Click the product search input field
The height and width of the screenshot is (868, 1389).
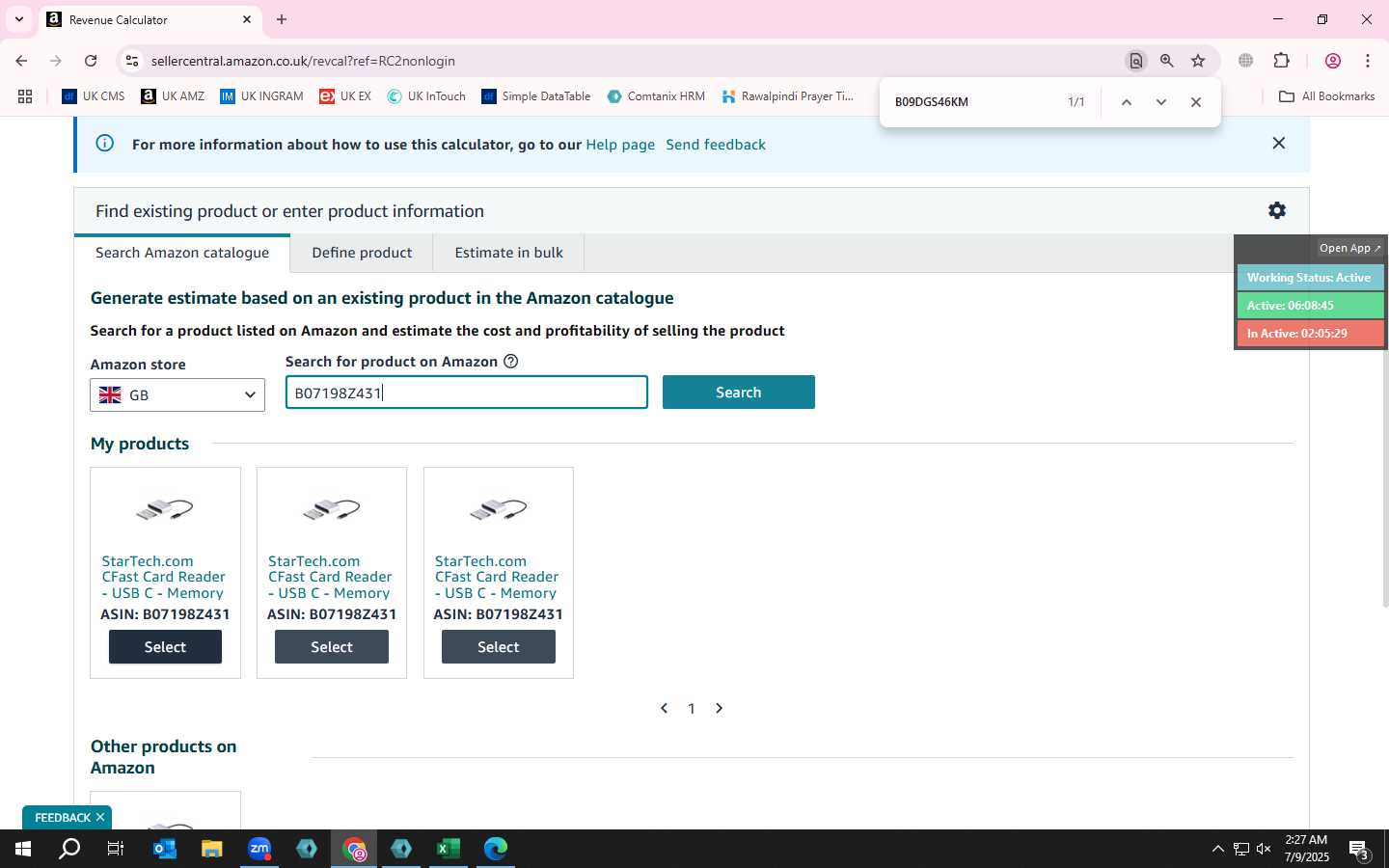(467, 393)
